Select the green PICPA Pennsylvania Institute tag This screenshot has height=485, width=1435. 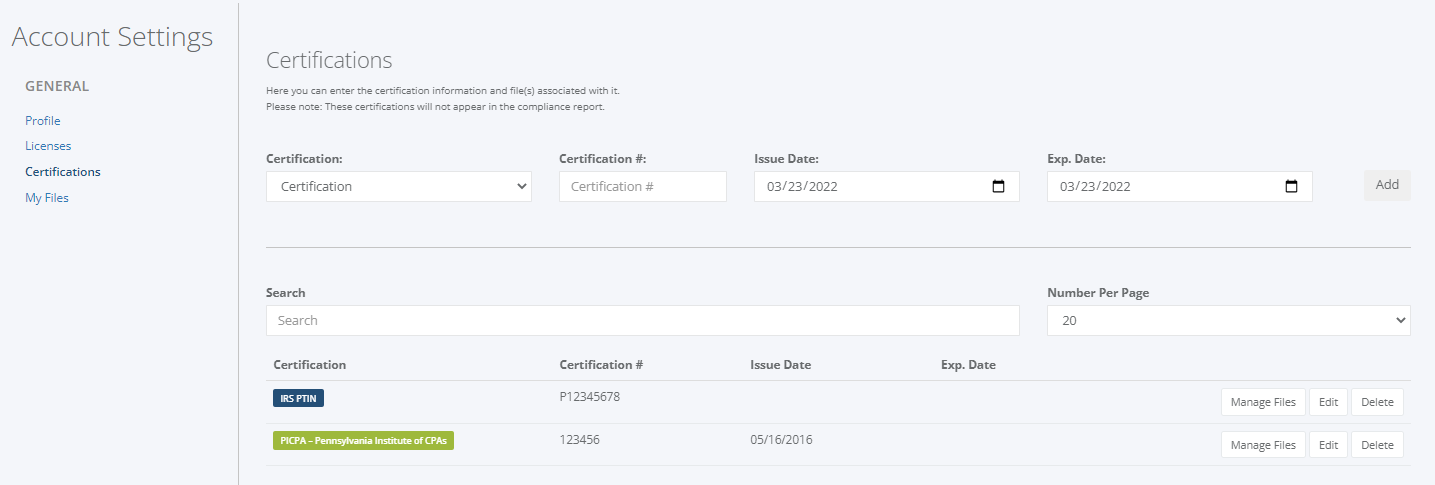coord(363,440)
